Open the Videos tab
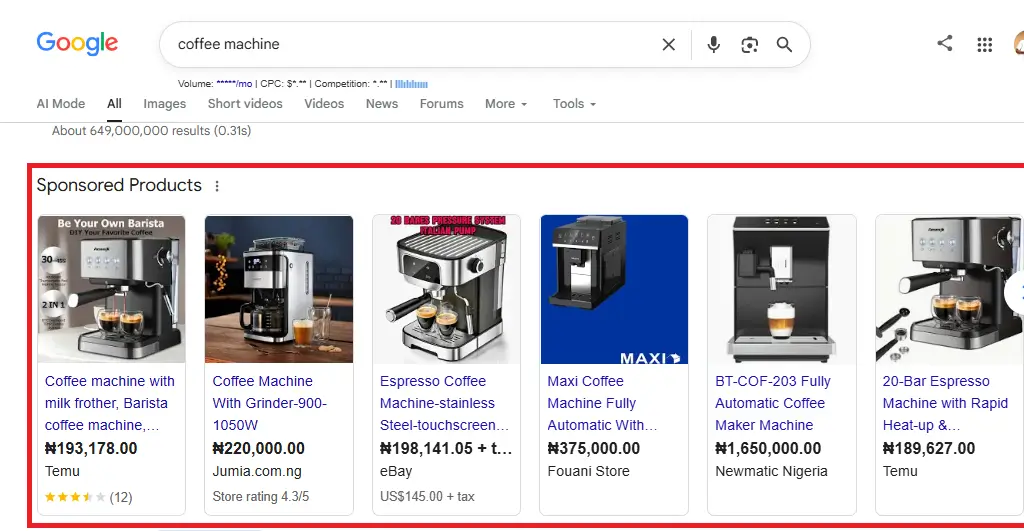 [324, 104]
